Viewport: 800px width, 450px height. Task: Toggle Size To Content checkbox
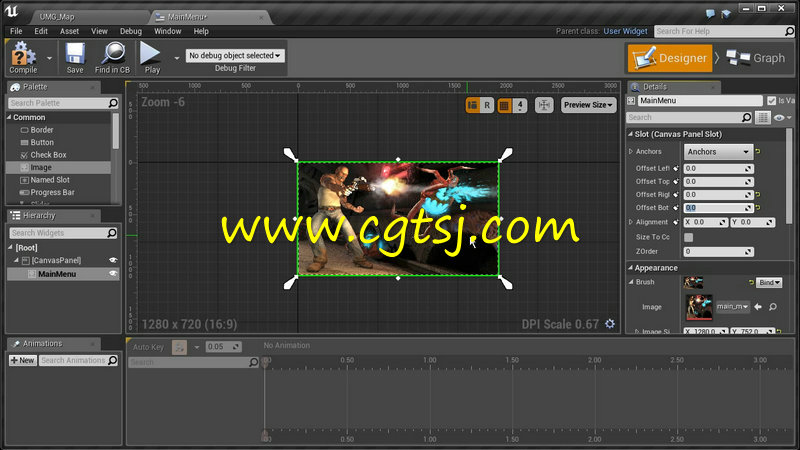(688, 237)
